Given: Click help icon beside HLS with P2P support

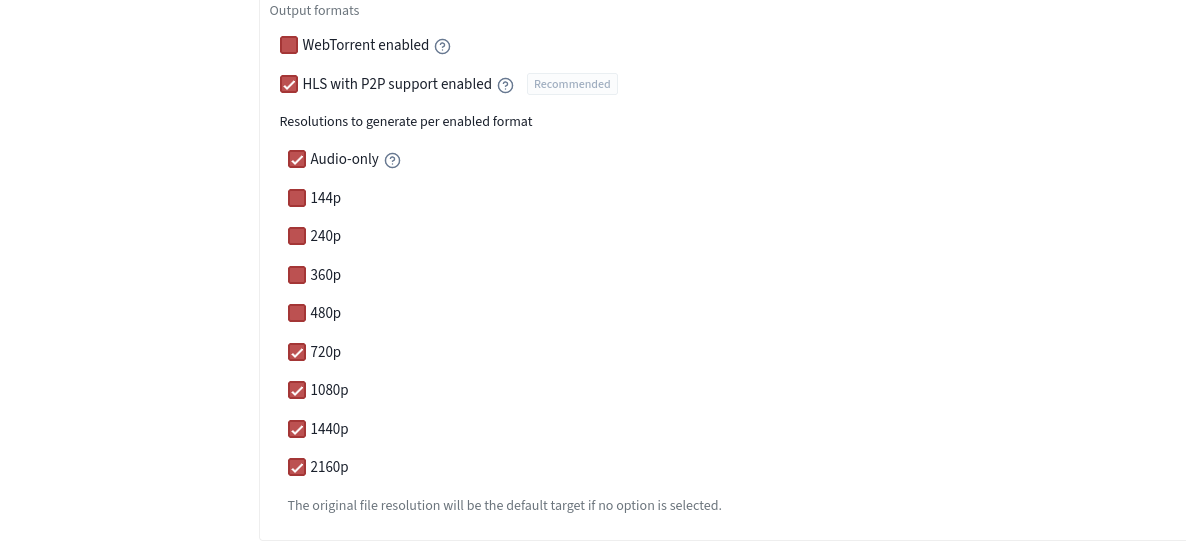Looking at the screenshot, I should 506,85.
